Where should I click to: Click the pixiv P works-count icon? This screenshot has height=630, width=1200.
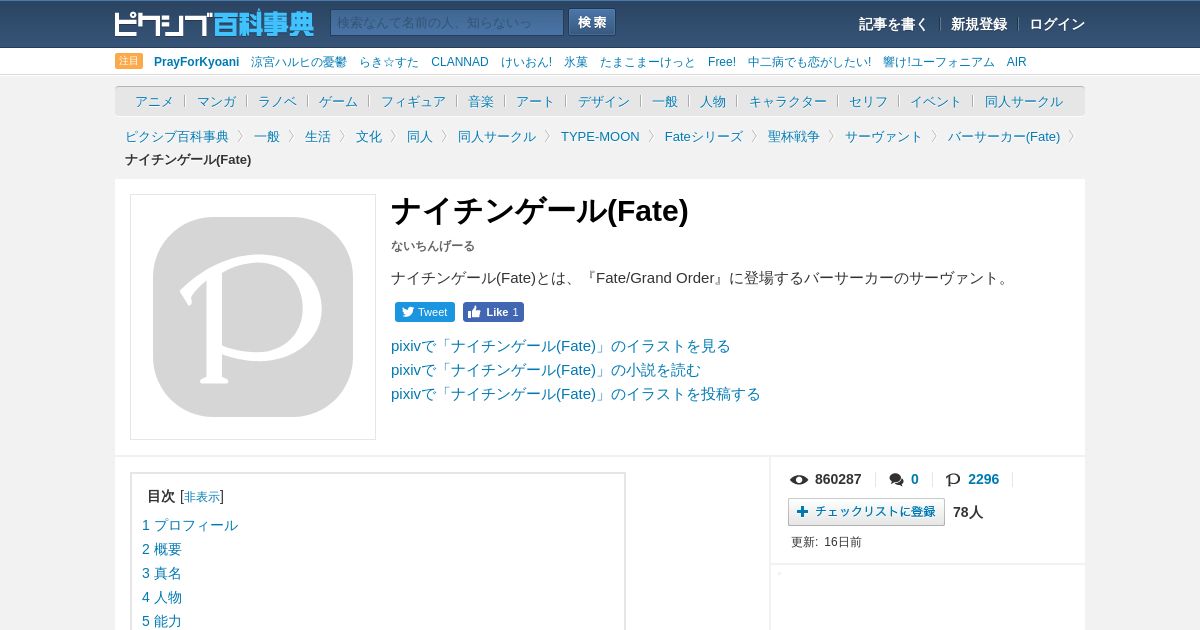pyautogui.click(x=953, y=480)
